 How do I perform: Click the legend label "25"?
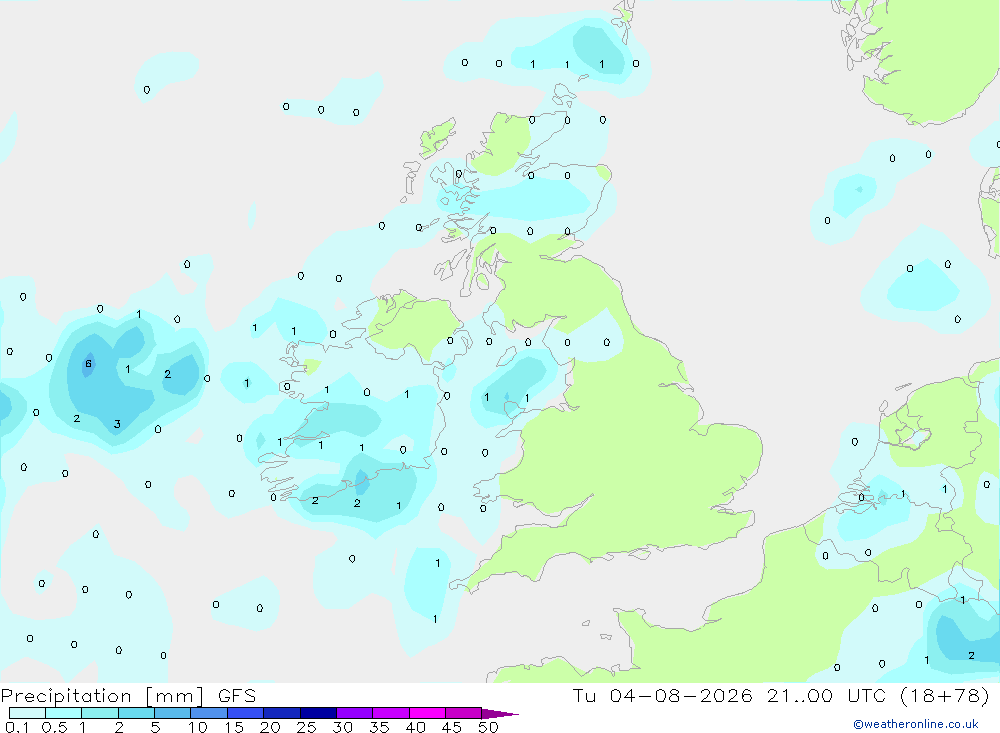(307, 727)
